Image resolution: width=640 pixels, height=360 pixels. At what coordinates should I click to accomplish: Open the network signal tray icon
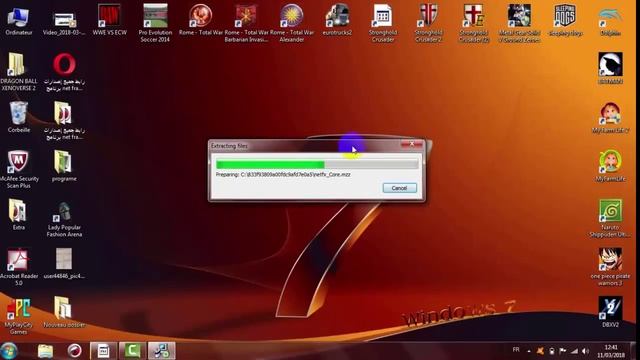pos(574,351)
